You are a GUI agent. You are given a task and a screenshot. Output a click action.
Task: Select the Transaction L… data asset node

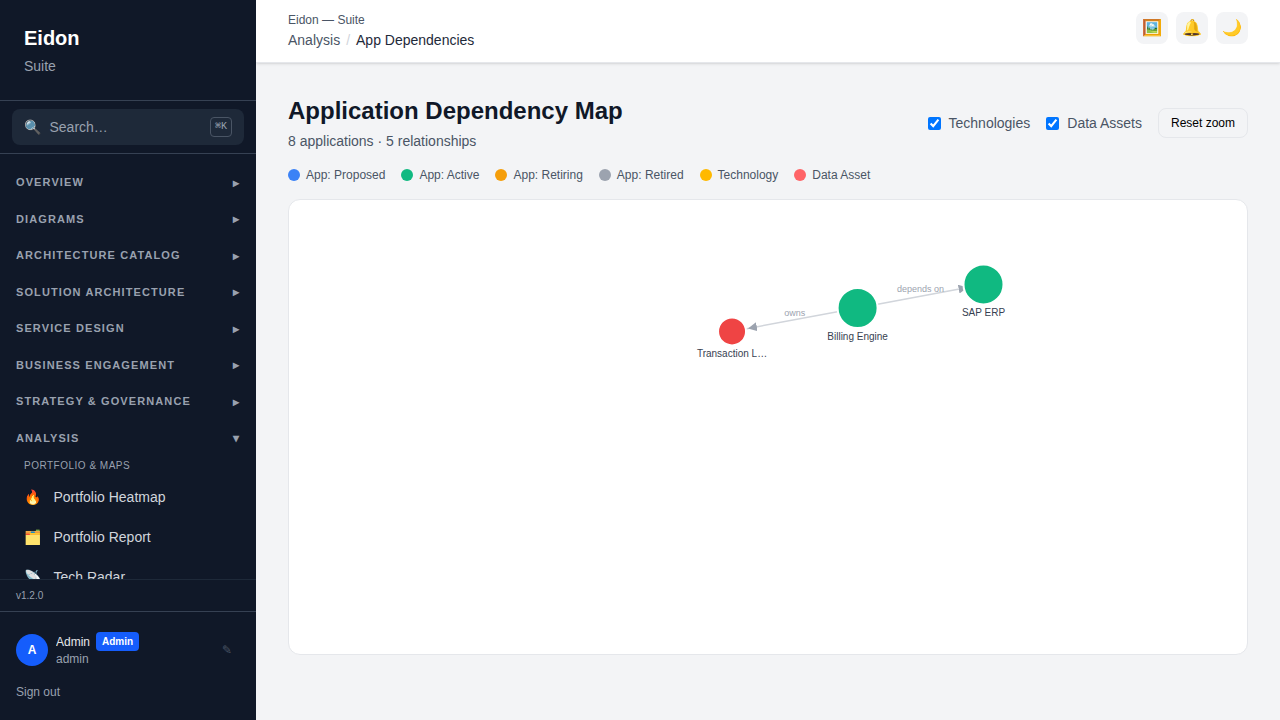point(732,331)
